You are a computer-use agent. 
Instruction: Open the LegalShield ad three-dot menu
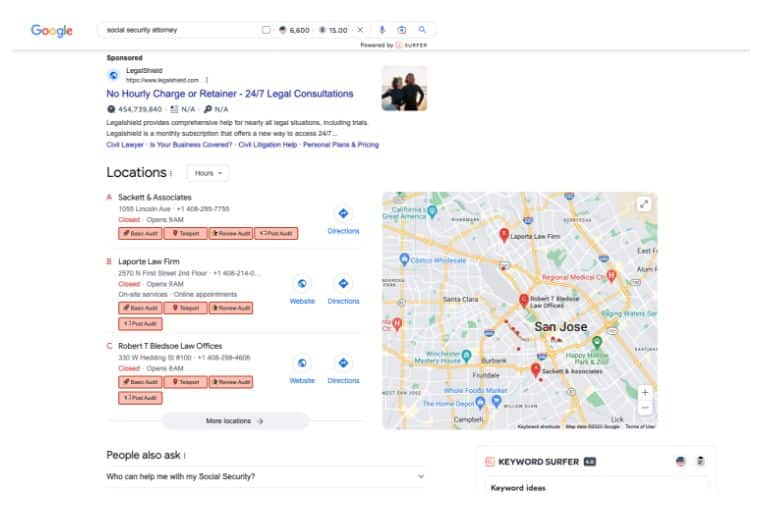207,80
